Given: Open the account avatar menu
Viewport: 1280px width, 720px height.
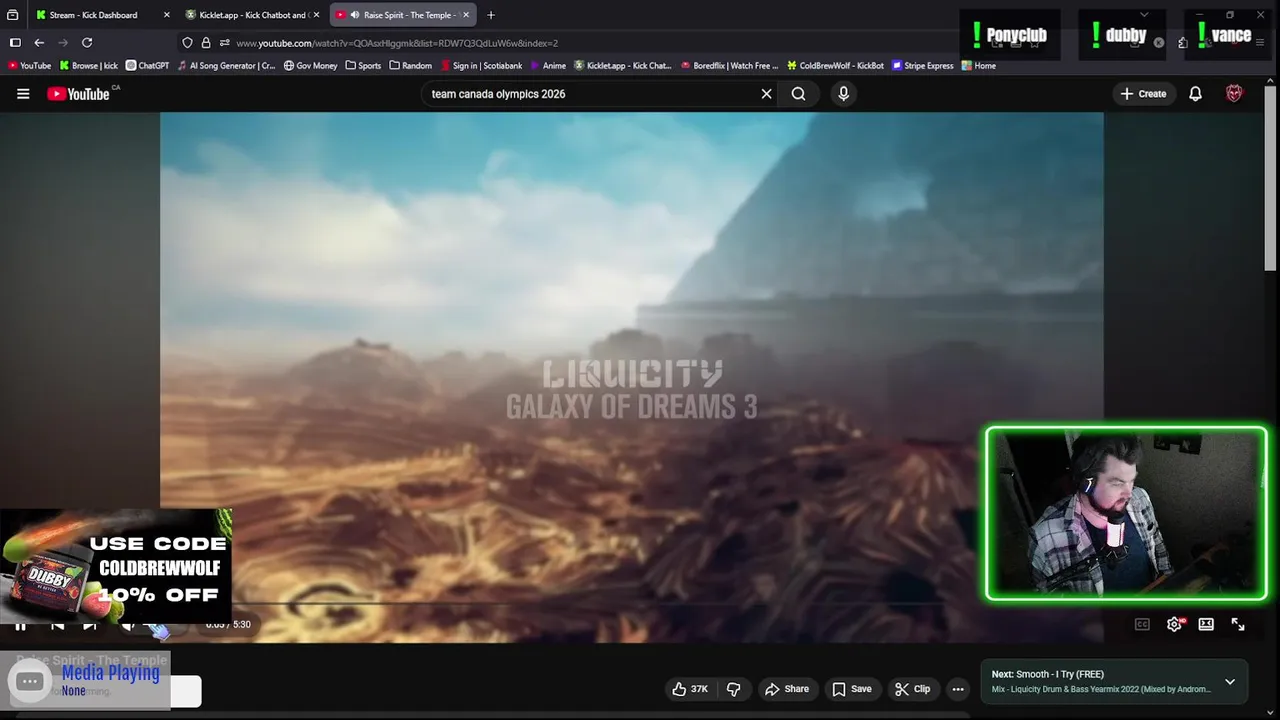Looking at the screenshot, I should [1234, 94].
